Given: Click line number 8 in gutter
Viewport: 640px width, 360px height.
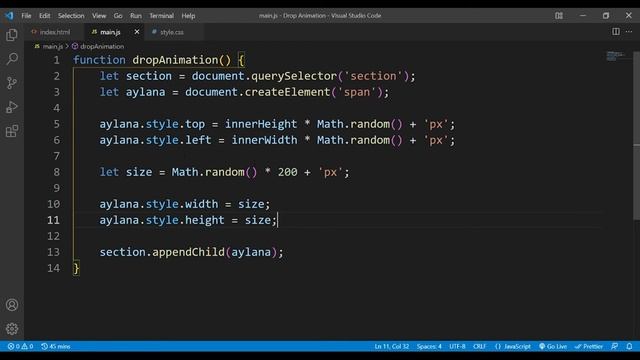Looking at the screenshot, I should tap(56, 172).
